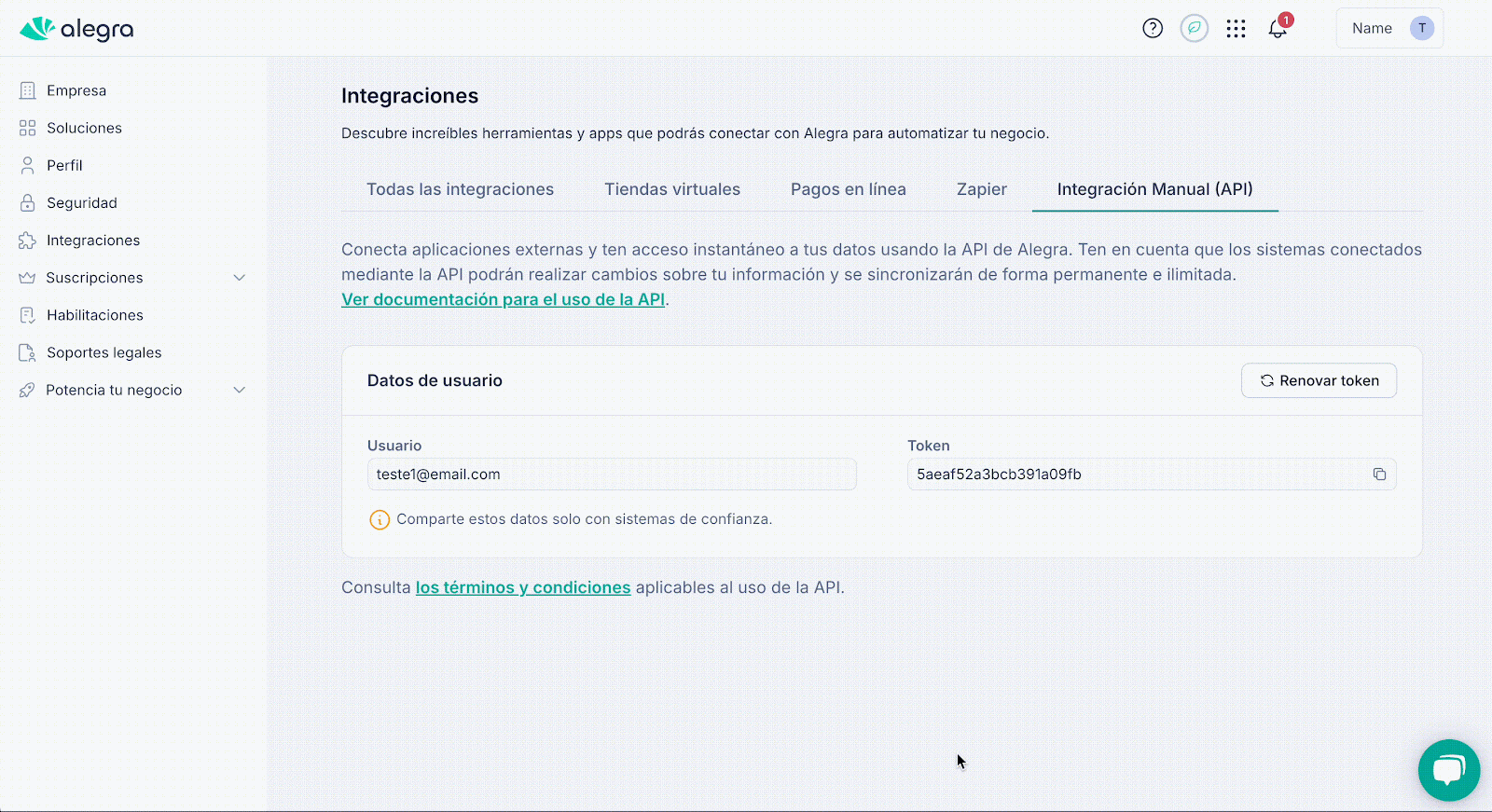Switch to Tiendas virtuales tab
The height and width of the screenshot is (812, 1492).
(672, 189)
